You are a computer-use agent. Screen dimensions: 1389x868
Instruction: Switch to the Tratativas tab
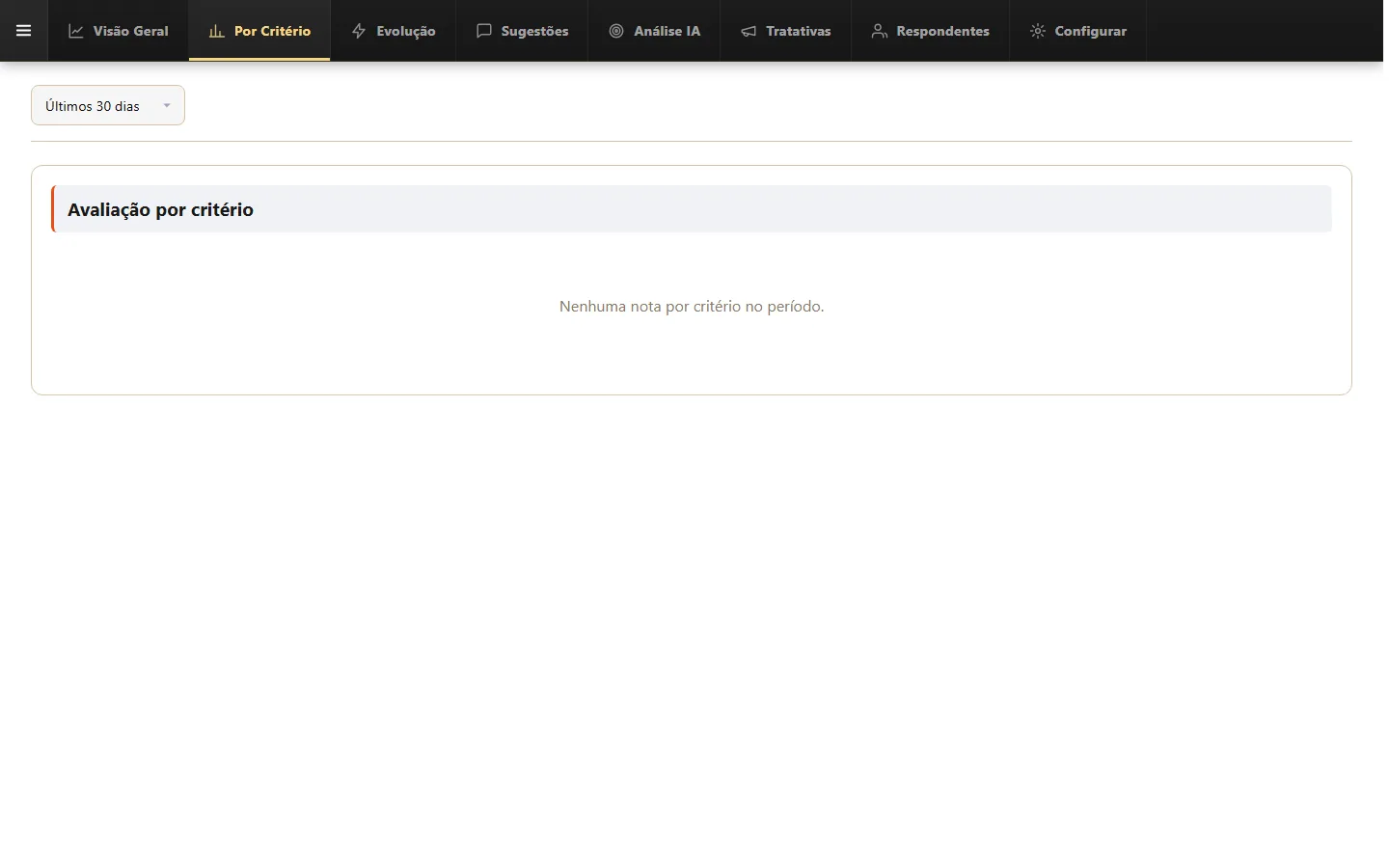pos(786,31)
